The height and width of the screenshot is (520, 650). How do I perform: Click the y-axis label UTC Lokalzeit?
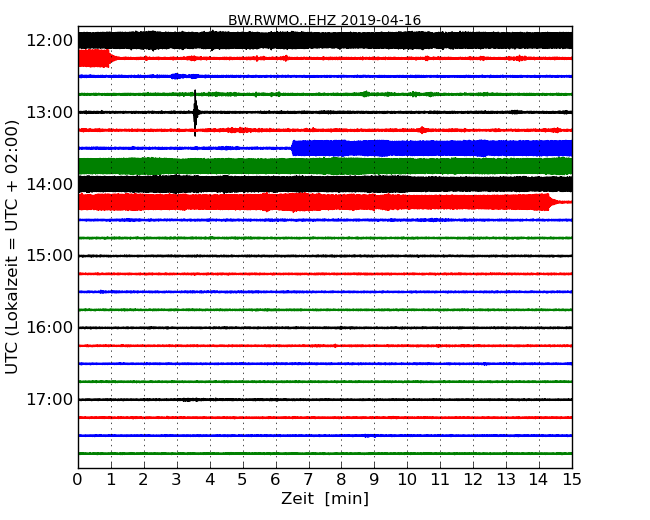coord(12,247)
